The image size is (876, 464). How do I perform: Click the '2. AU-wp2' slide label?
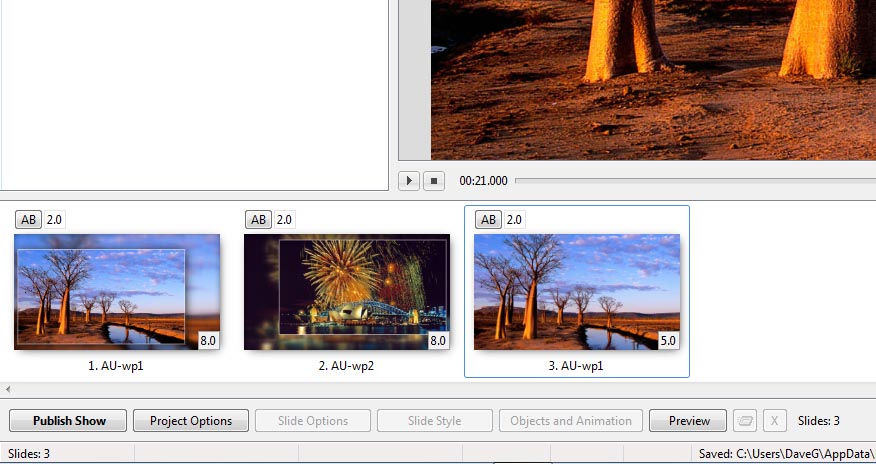point(346,366)
